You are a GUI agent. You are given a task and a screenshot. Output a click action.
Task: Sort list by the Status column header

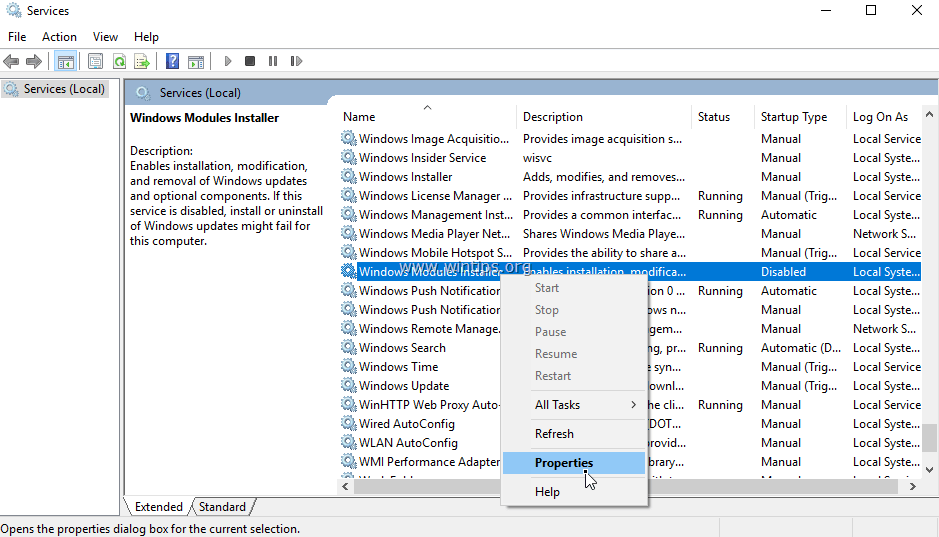point(723,117)
